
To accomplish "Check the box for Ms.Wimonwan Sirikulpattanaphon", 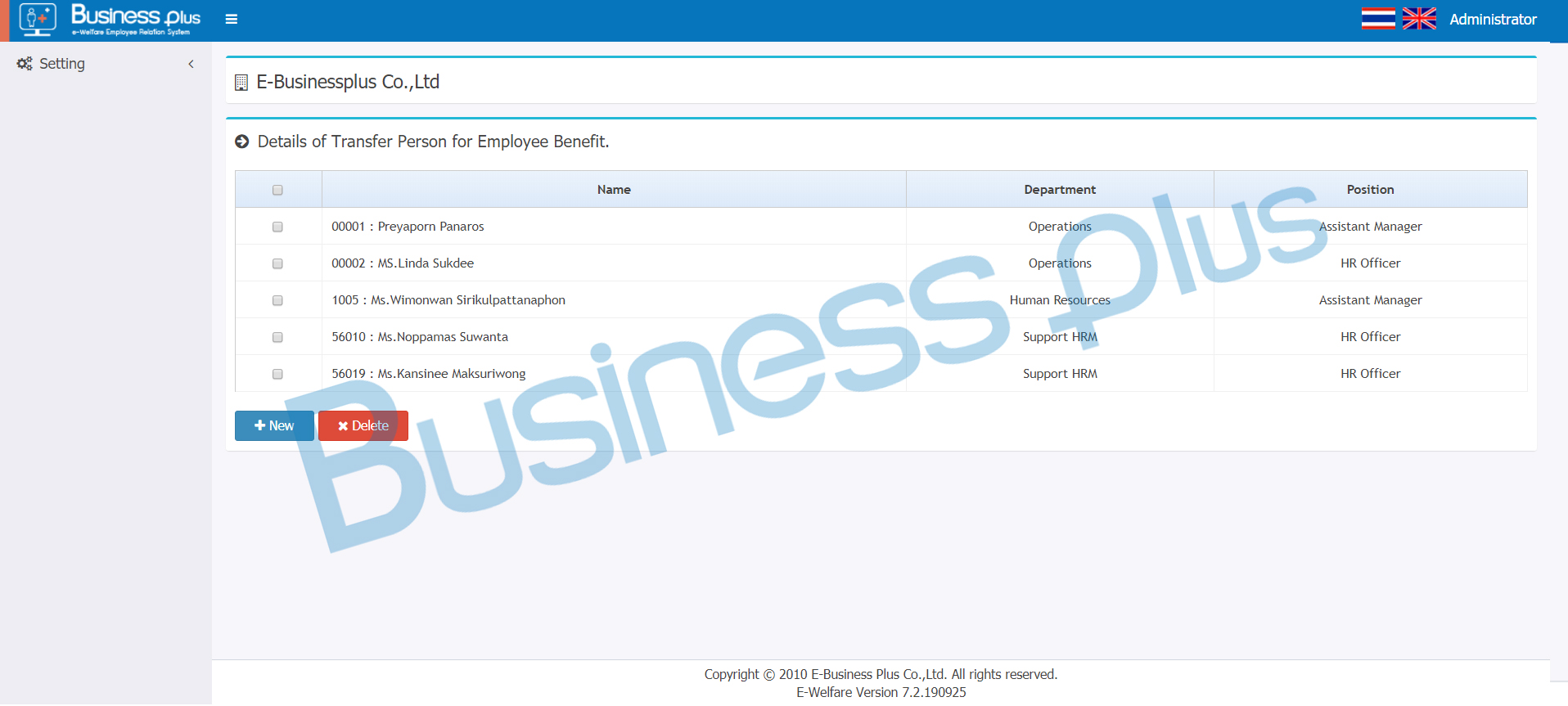I will (x=277, y=300).
